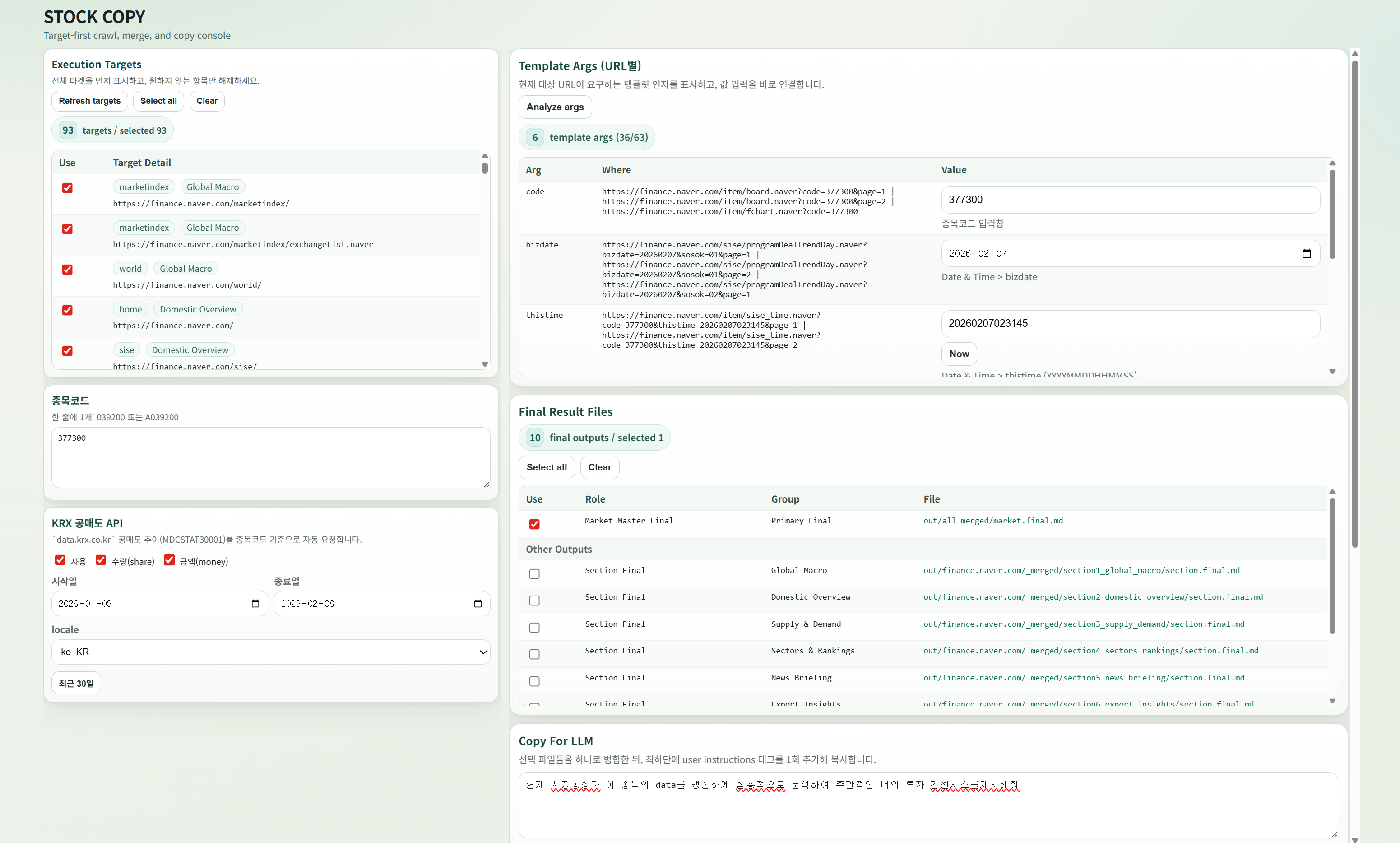Open calendar picker for bizdate field
1400x843 pixels.
point(1306,253)
